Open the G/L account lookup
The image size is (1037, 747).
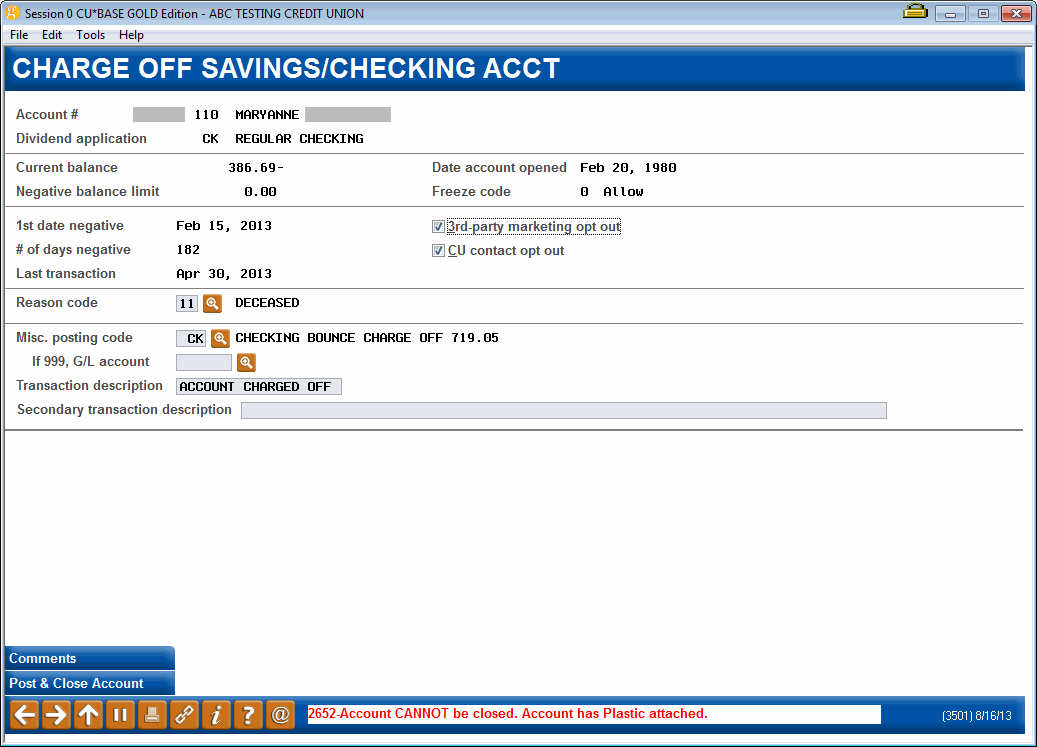[246, 362]
